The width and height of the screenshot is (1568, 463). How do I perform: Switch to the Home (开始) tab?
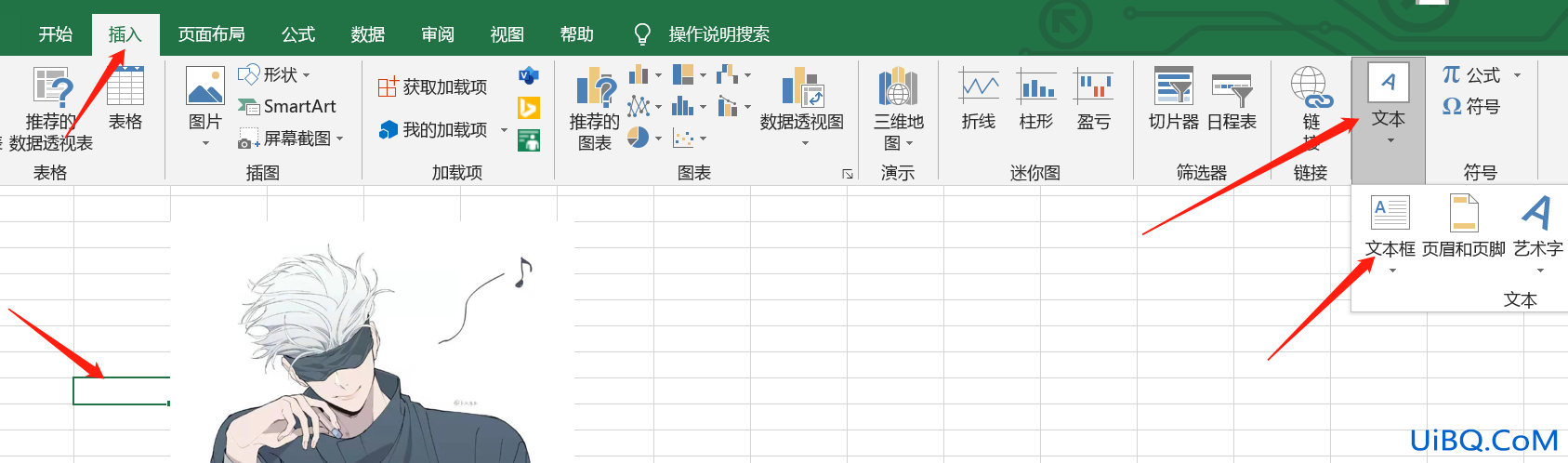(56, 34)
